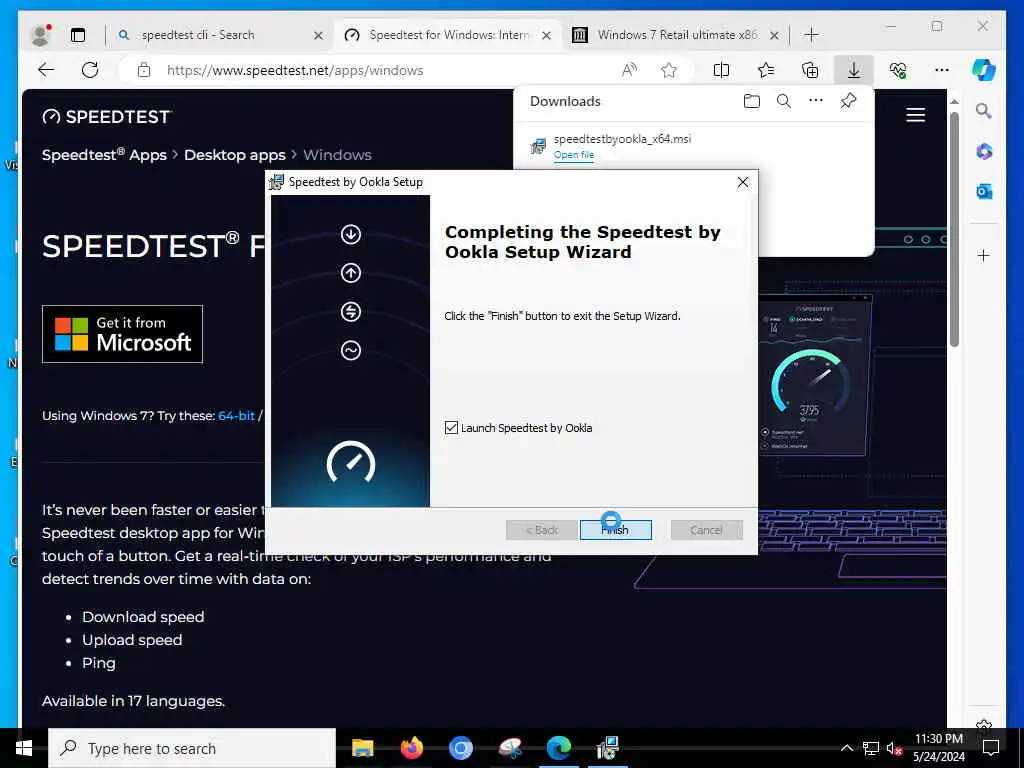The width and height of the screenshot is (1024, 768).
Task: Open the Edge profile avatar
Action: point(40,35)
